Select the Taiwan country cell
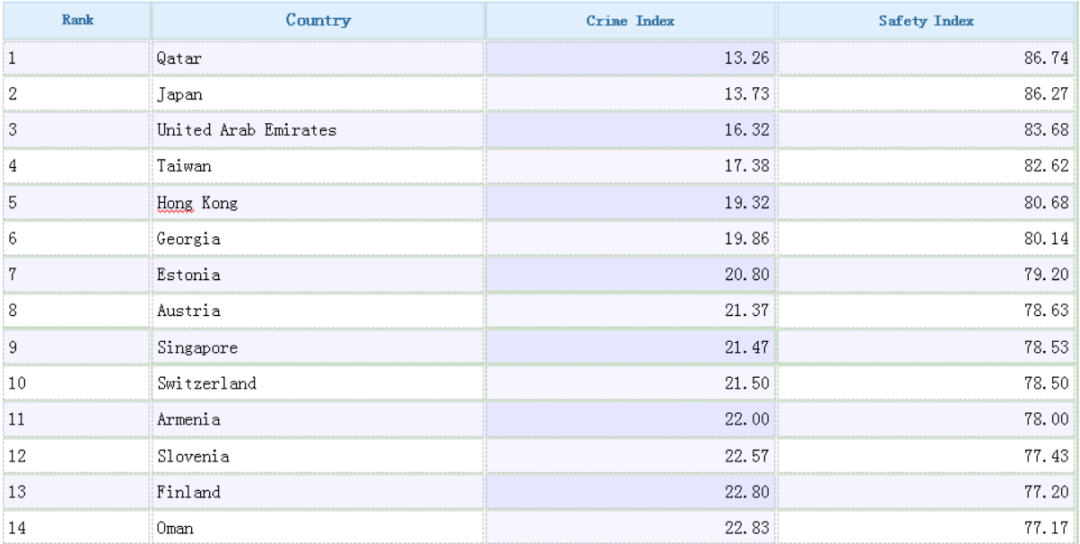The width and height of the screenshot is (1080, 544). click(x=184, y=166)
